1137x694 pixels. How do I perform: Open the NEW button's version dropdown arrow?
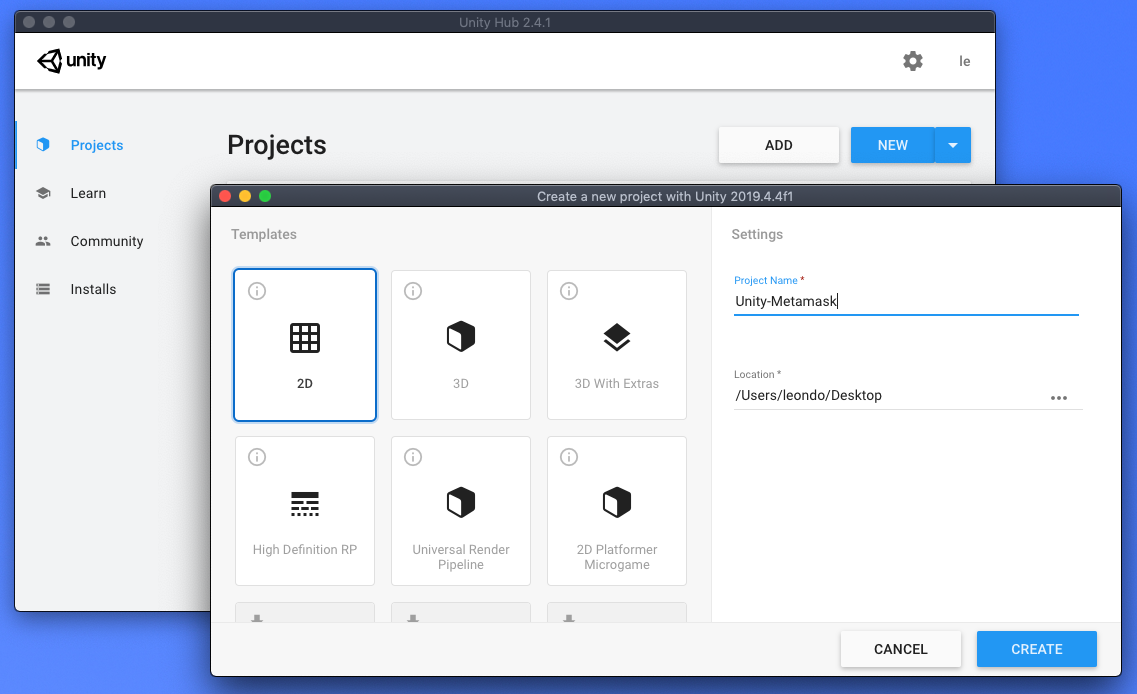pyautogui.click(x=952, y=145)
